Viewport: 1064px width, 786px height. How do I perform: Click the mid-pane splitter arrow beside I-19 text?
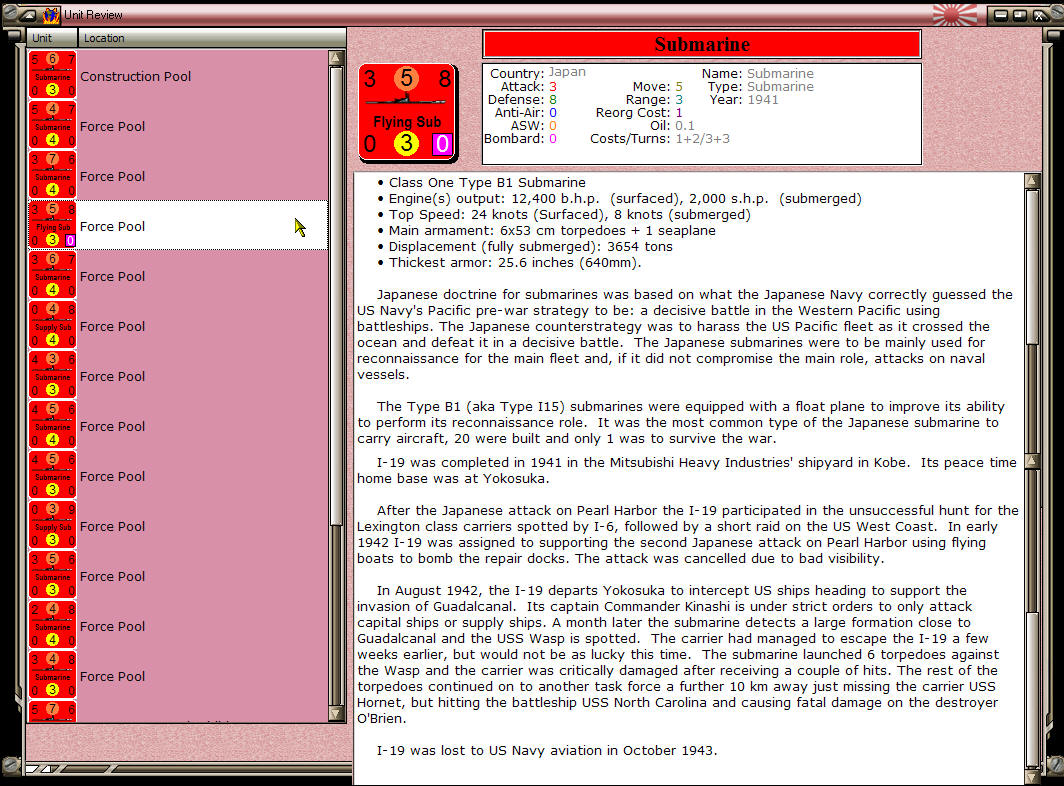pyautogui.click(x=1032, y=462)
